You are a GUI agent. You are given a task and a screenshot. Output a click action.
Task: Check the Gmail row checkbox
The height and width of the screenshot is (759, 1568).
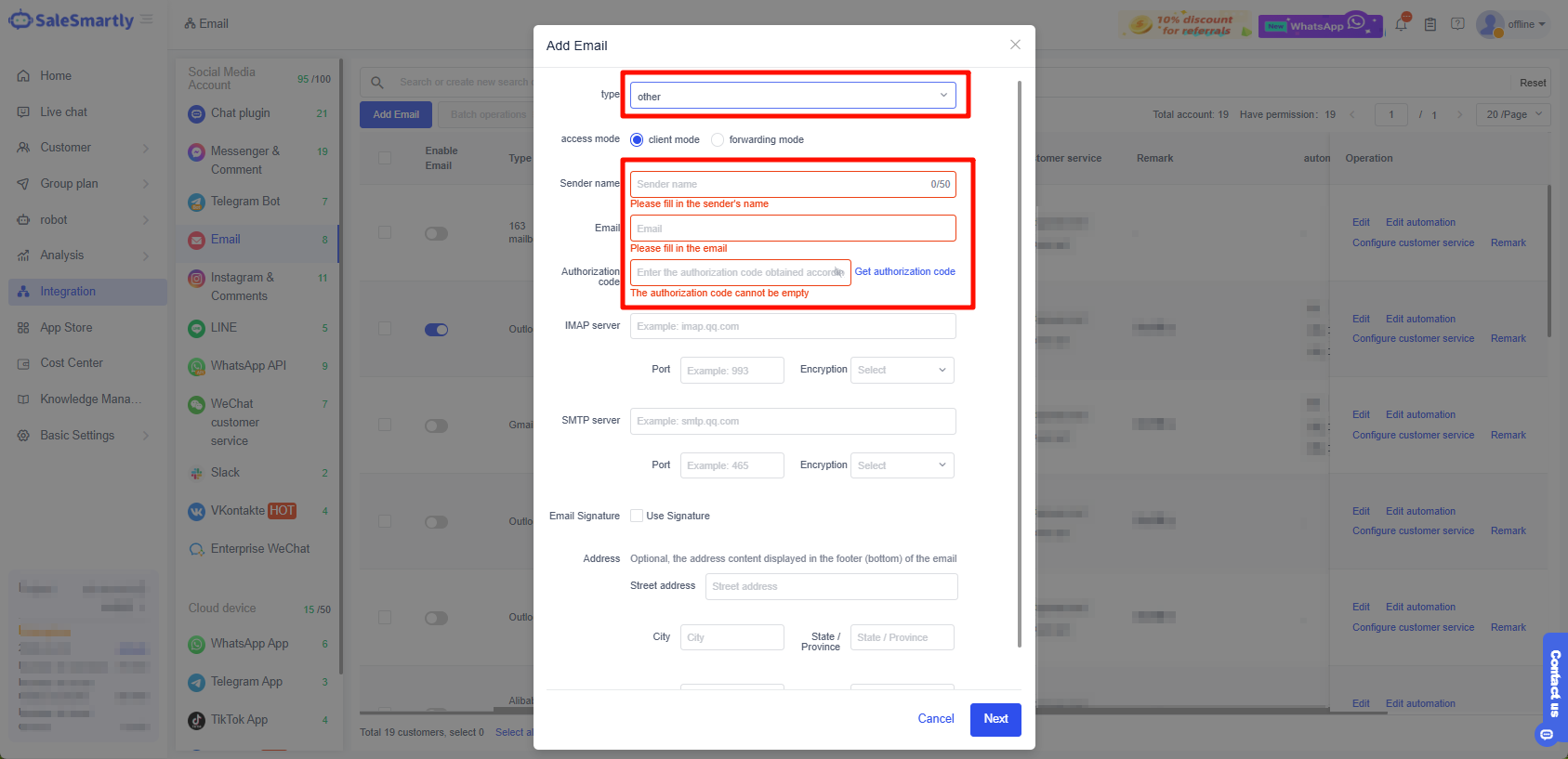(385, 425)
